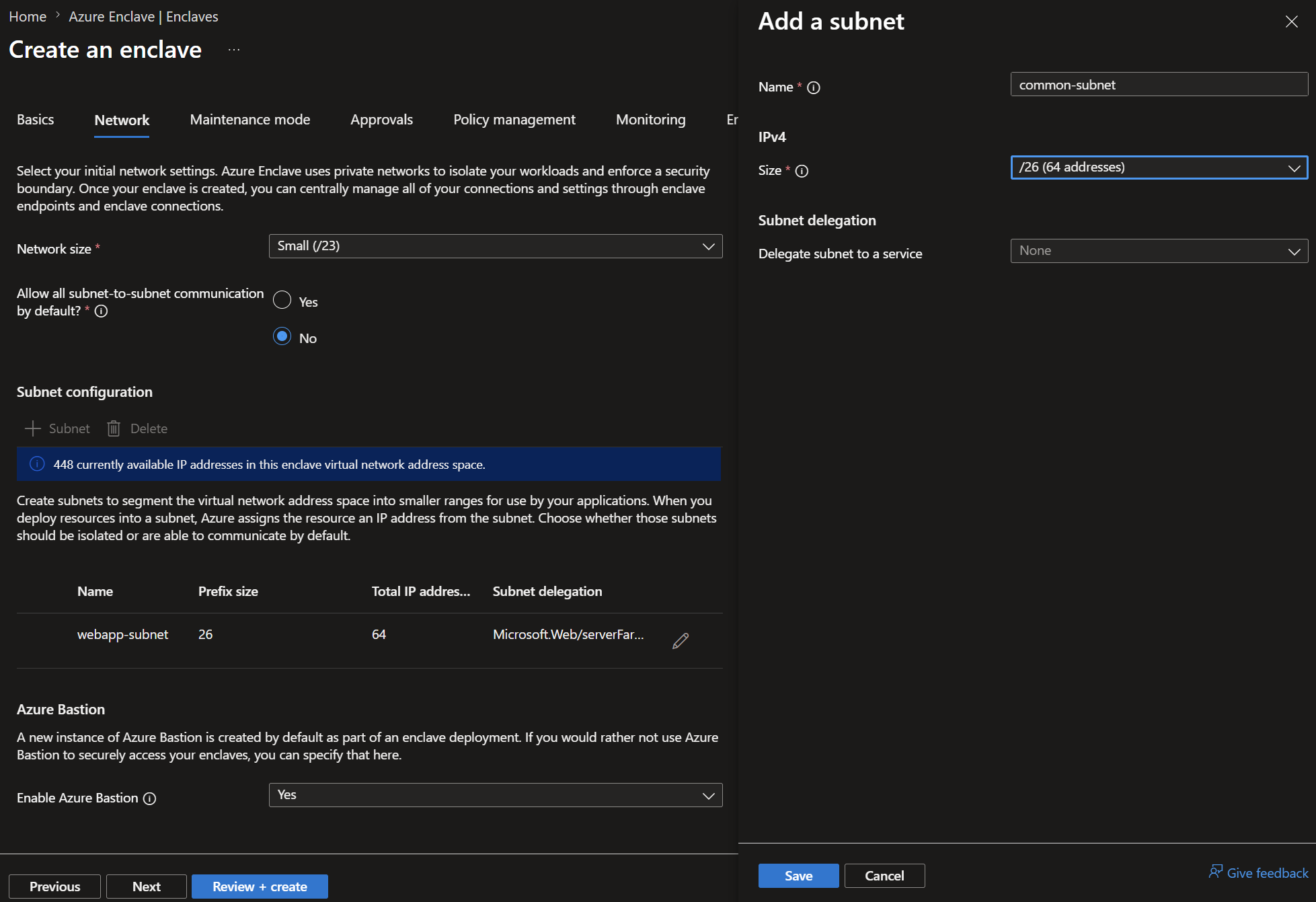This screenshot has height=902, width=1316.
Task: Edit webapp-subnet with the pencil icon
Action: click(681, 640)
